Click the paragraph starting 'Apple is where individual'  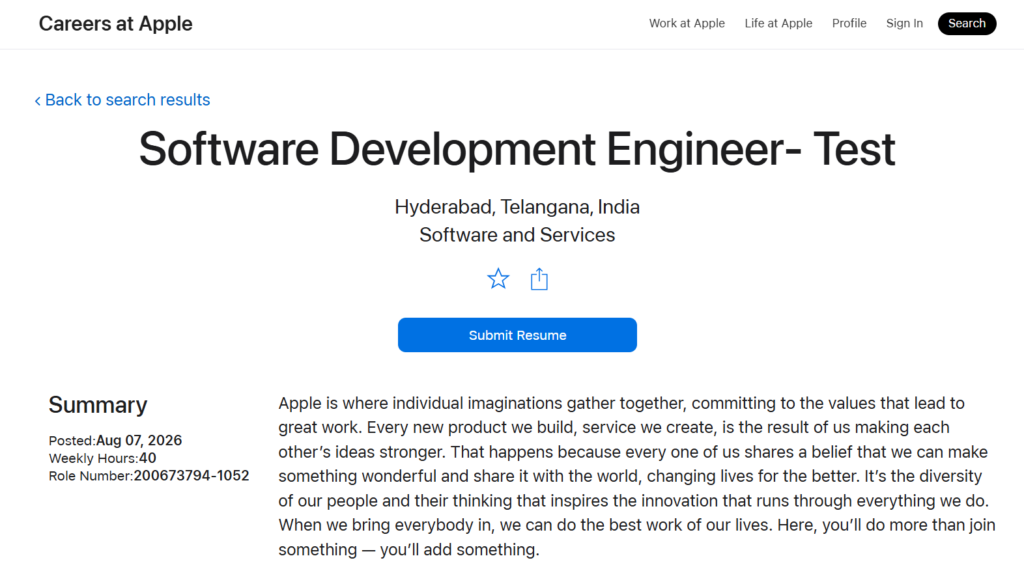[637, 476]
